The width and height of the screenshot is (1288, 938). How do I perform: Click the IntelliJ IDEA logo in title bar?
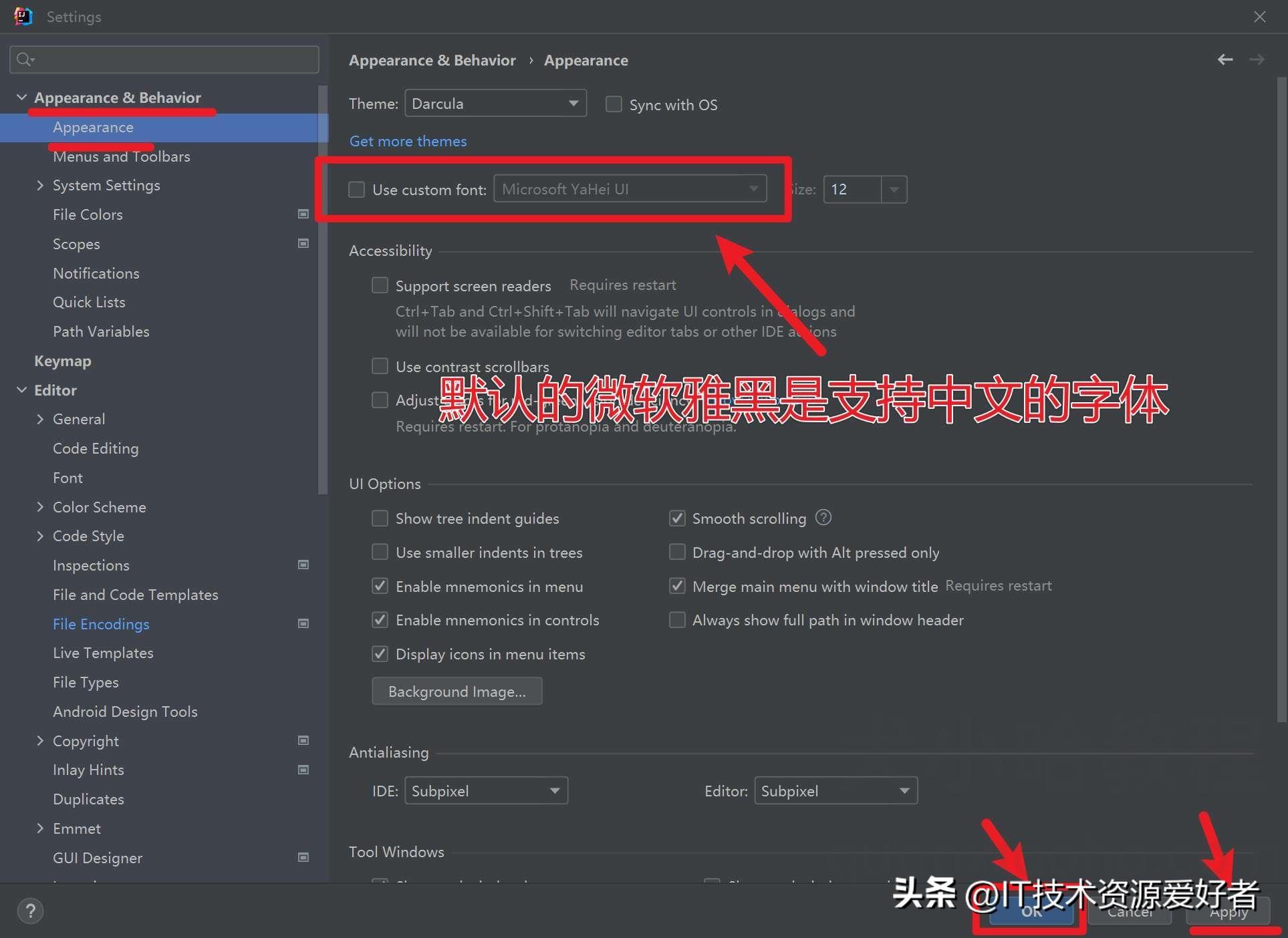[x=23, y=16]
